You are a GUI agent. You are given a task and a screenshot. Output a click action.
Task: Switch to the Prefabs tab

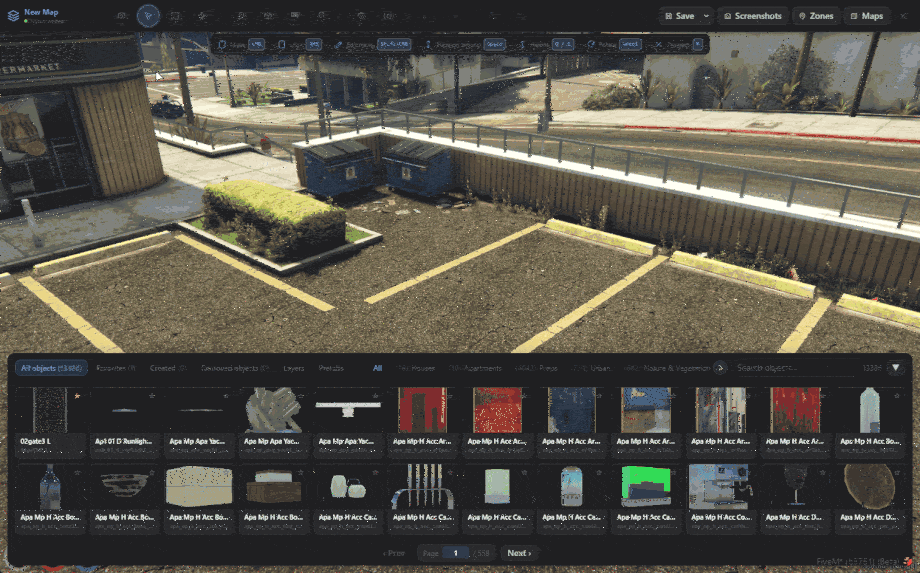pos(331,368)
